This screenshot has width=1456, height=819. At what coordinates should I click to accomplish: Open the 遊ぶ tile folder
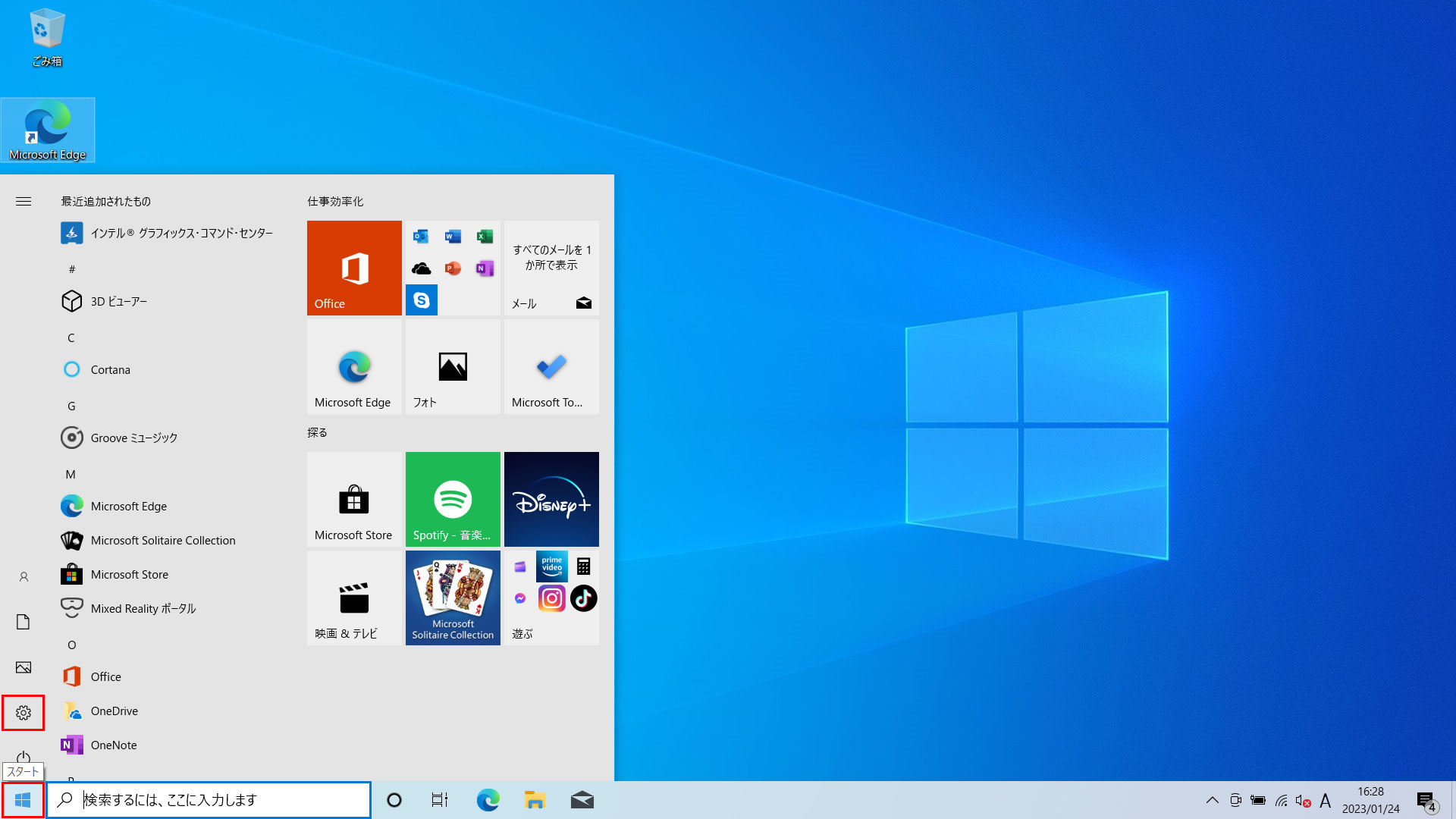pyautogui.click(x=551, y=598)
